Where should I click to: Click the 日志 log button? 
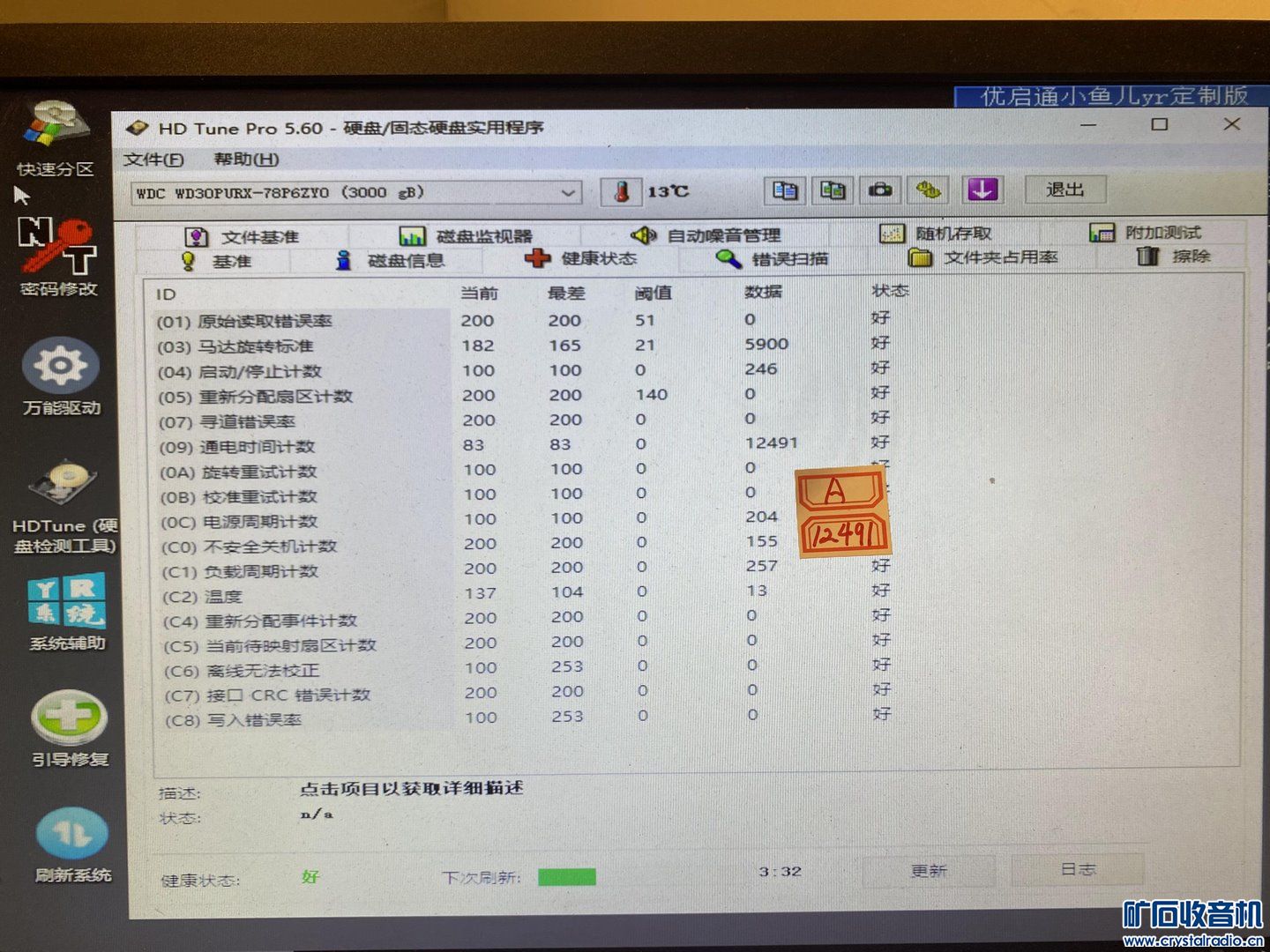[1078, 869]
